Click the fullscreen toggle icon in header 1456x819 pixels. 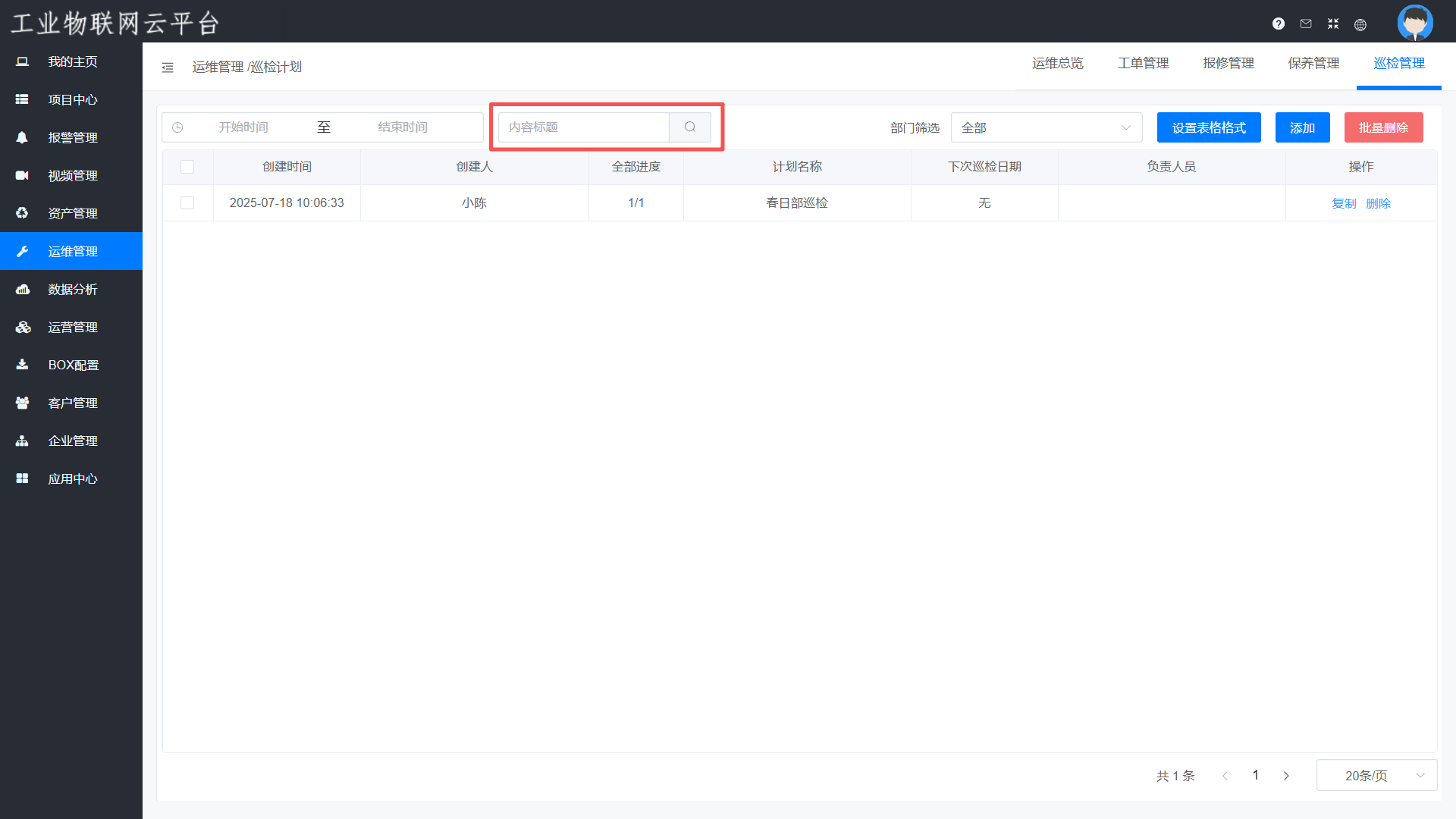tap(1333, 24)
